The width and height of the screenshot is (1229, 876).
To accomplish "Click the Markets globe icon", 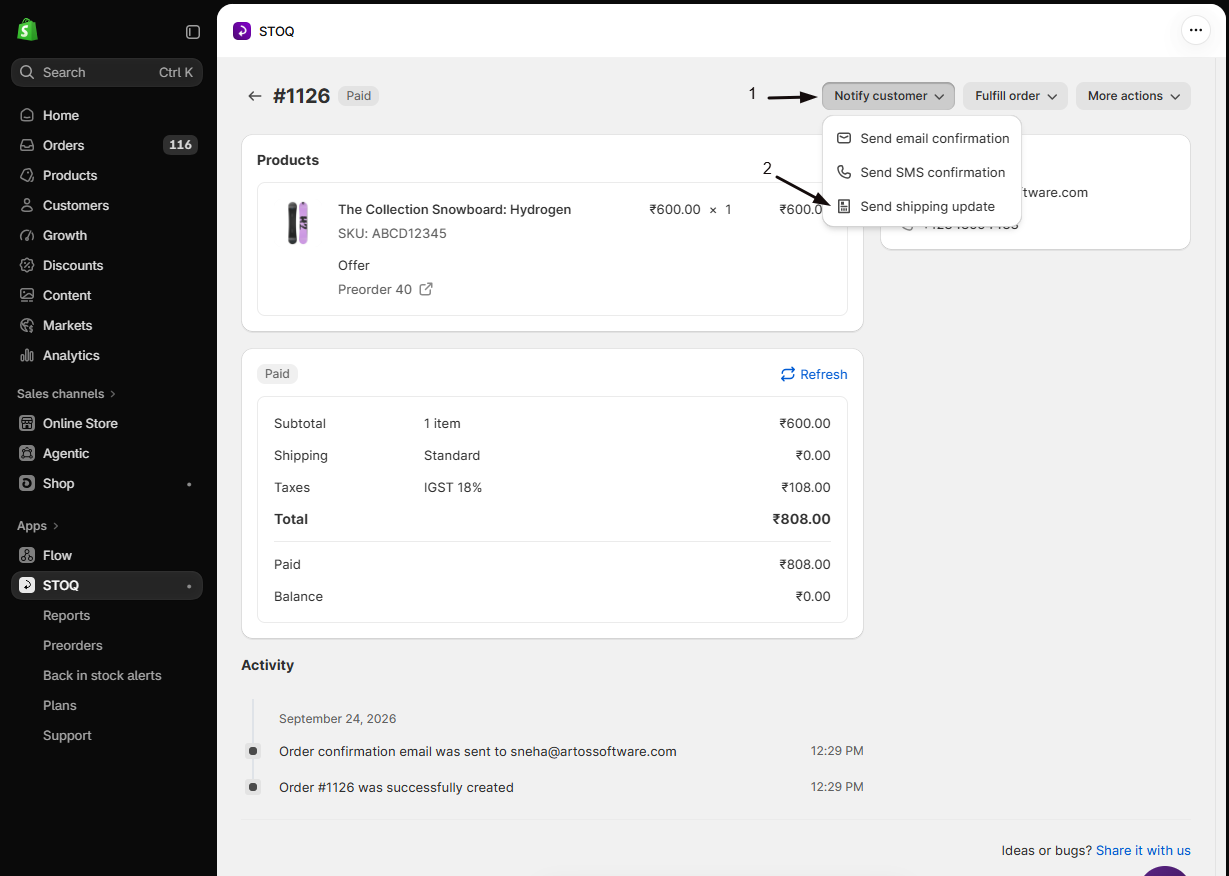I will (27, 325).
